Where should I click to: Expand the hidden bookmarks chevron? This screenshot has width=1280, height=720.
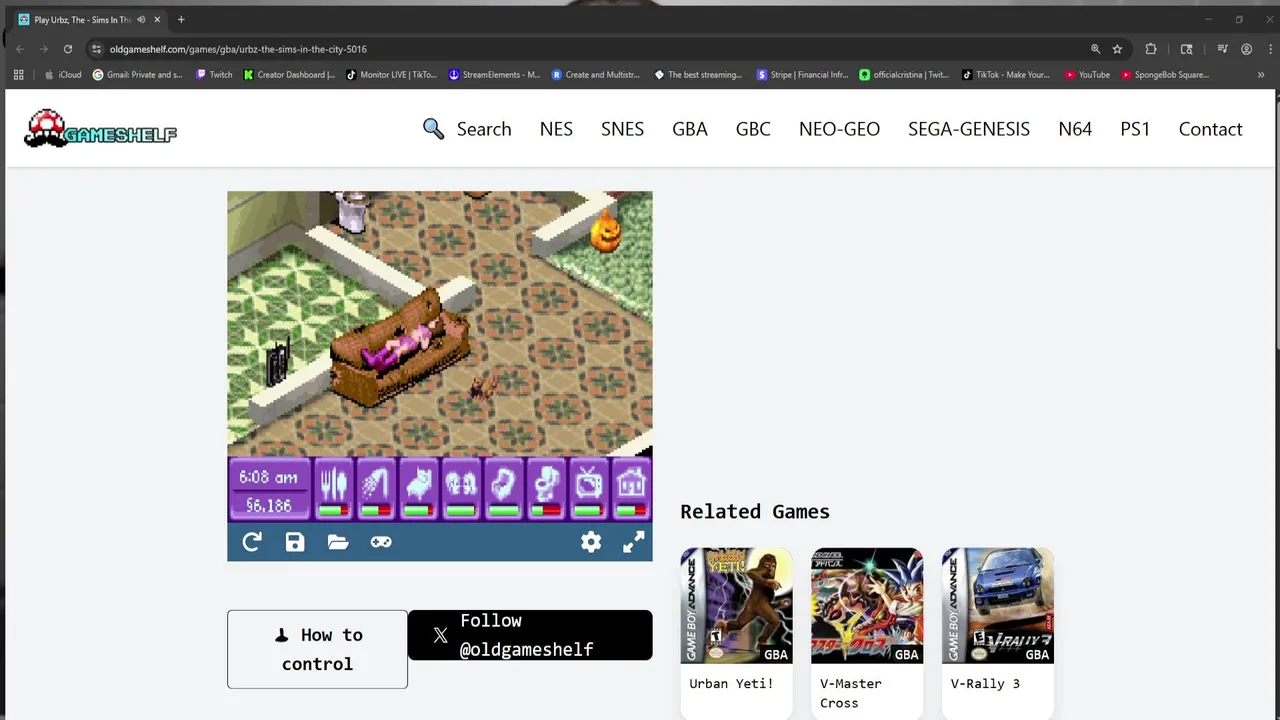pos(1261,75)
